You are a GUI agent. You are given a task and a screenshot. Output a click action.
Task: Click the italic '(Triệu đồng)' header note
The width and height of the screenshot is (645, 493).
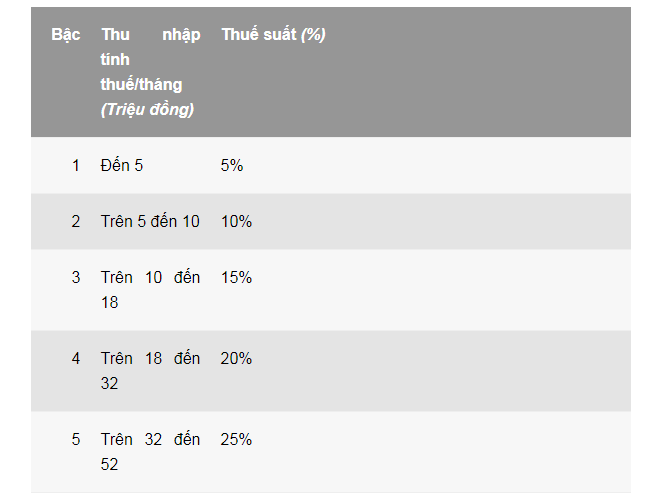coord(147,110)
